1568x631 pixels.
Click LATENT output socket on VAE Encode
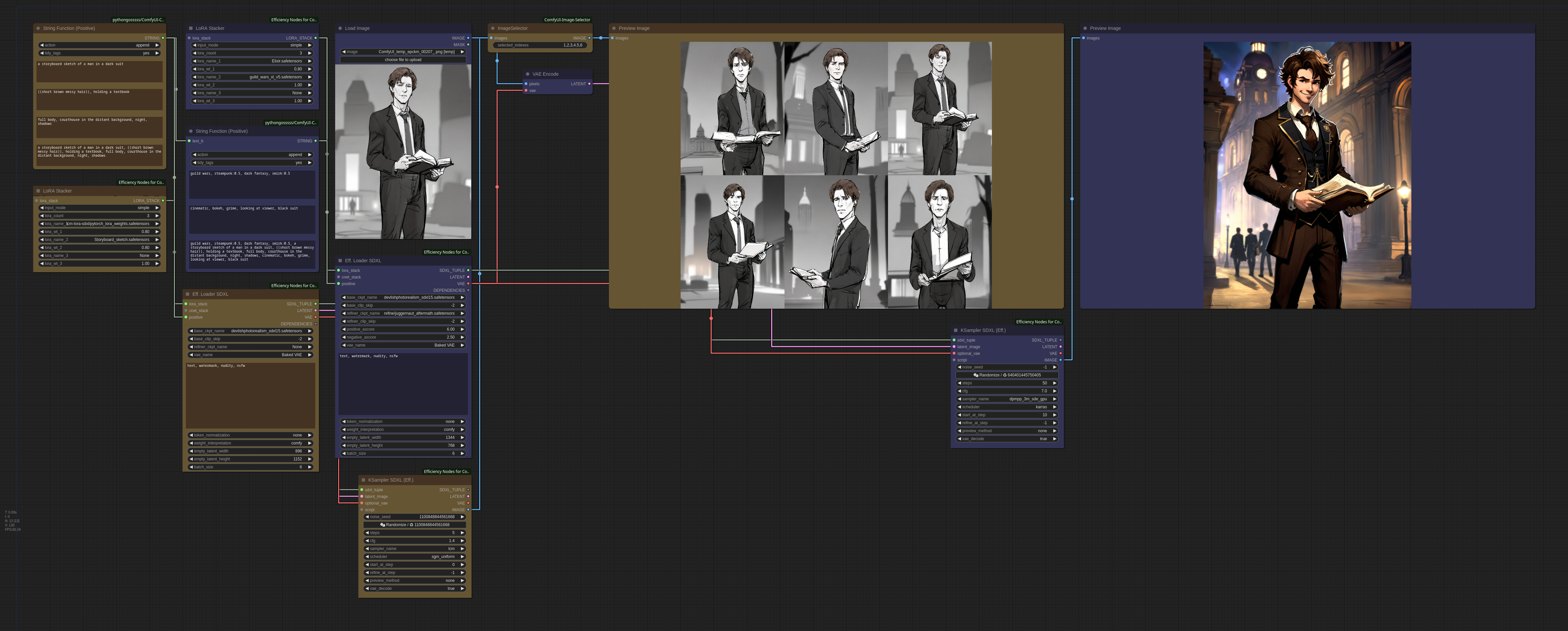589,84
